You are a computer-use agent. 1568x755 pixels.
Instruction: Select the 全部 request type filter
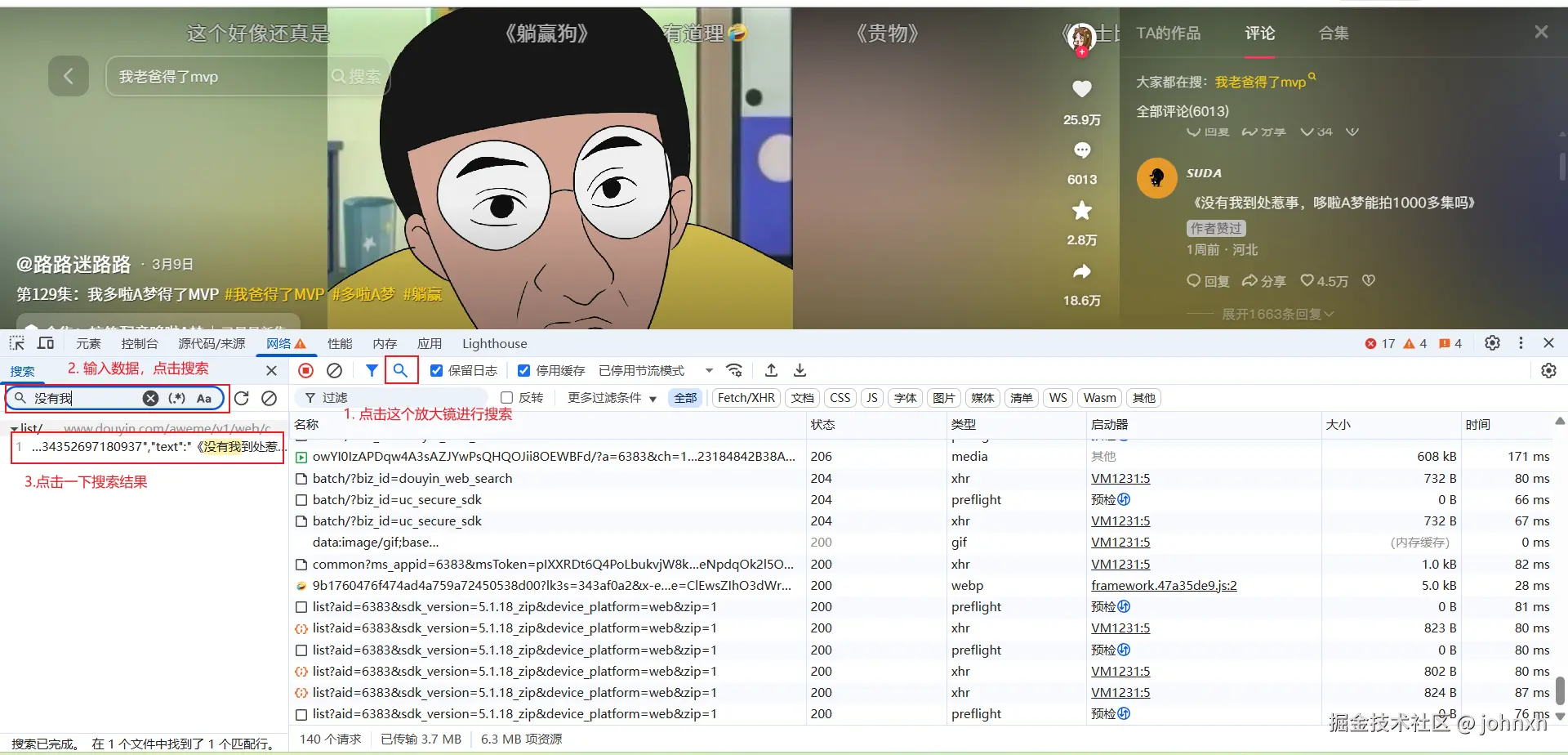685,398
